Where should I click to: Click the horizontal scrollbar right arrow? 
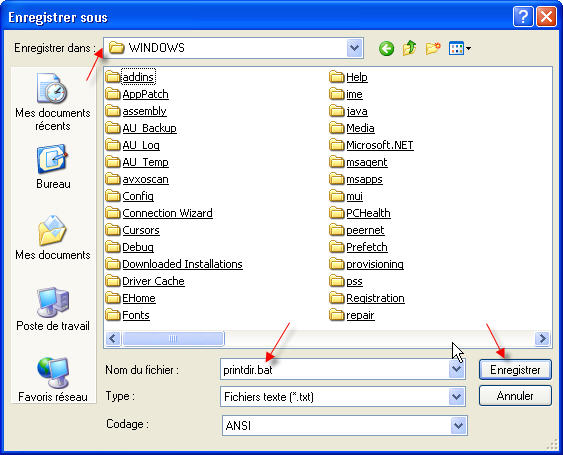coord(542,338)
